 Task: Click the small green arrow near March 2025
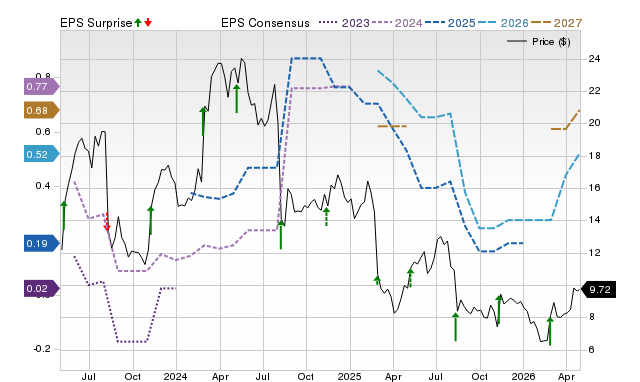click(377, 280)
